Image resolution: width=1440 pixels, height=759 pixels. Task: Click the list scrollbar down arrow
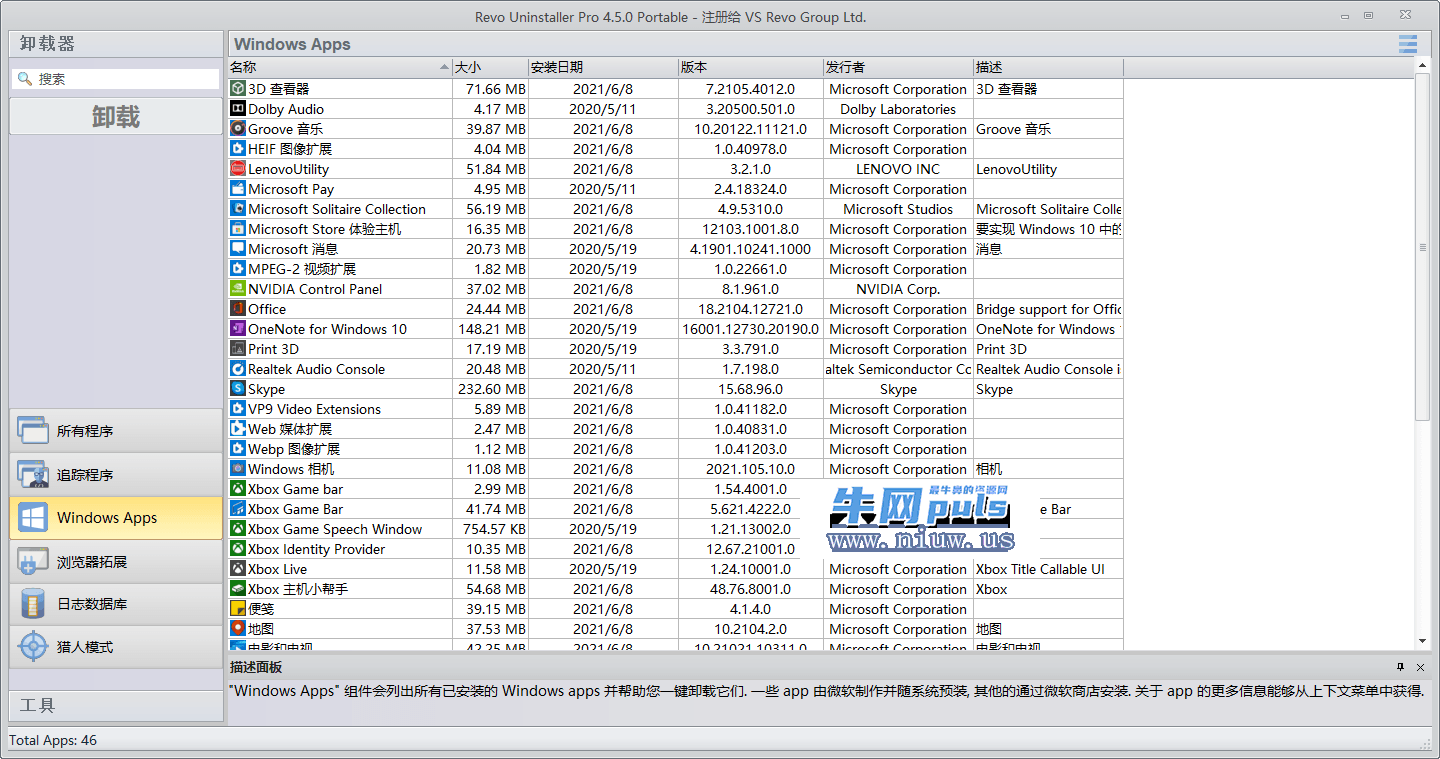(x=1423, y=642)
